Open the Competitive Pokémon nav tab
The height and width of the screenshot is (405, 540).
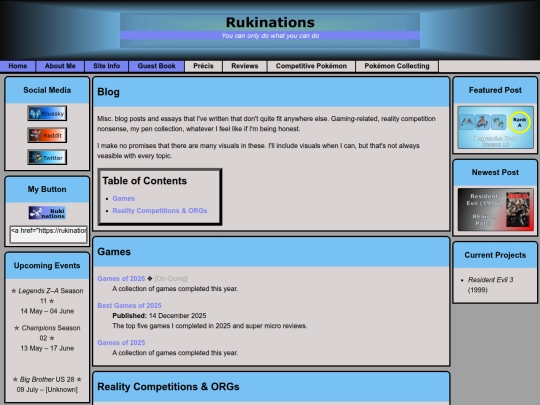click(311, 66)
